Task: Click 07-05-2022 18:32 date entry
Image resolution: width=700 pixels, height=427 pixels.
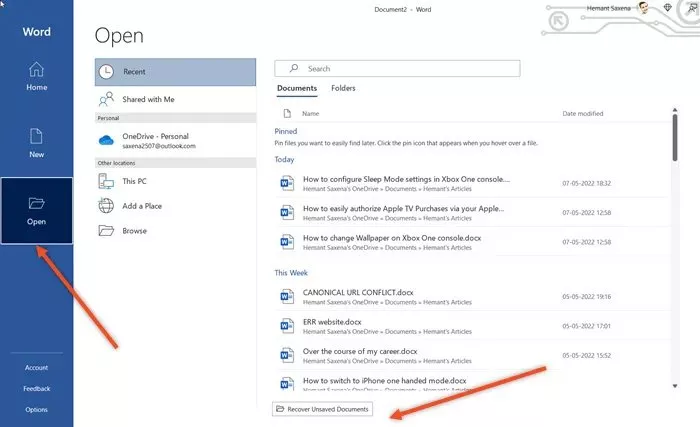Action: coord(587,183)
